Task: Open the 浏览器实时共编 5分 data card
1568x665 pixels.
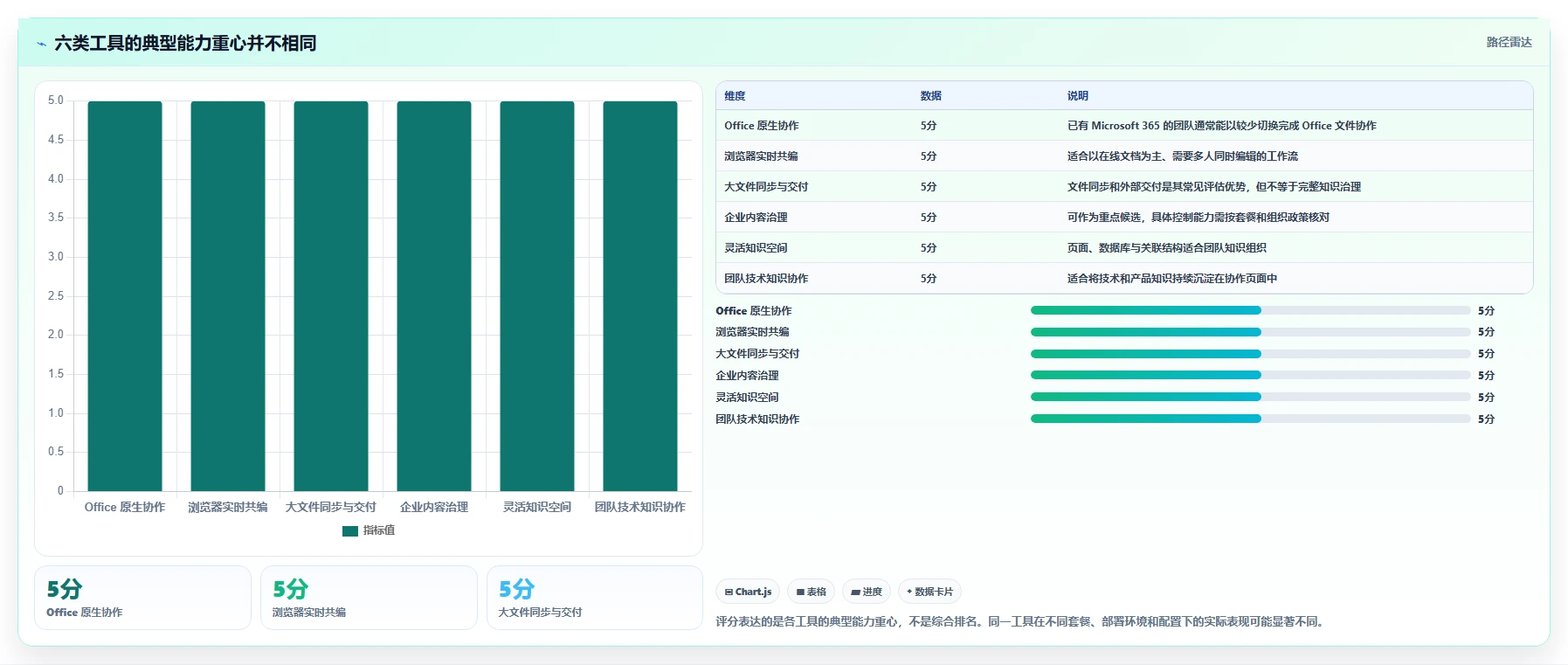Action: pyautogui.click(x=369, y=598)
